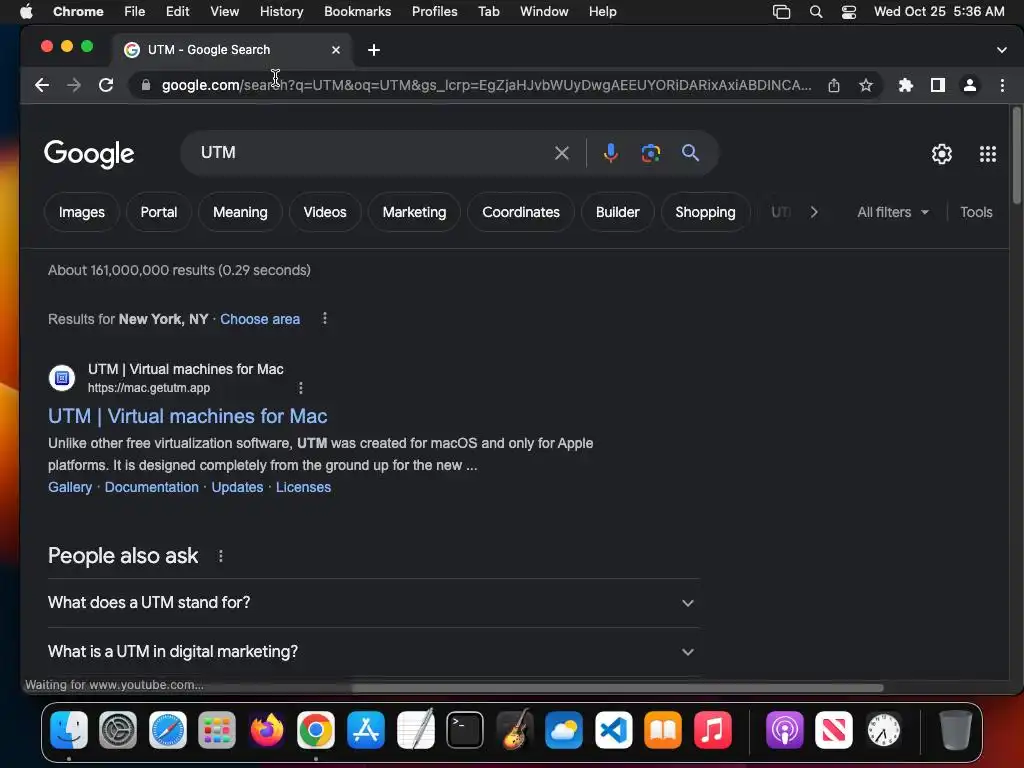The height and width of the screenshot is (768, 1024).
Task: Click the horizontal scrollbar at bottom
Action: 617,688
